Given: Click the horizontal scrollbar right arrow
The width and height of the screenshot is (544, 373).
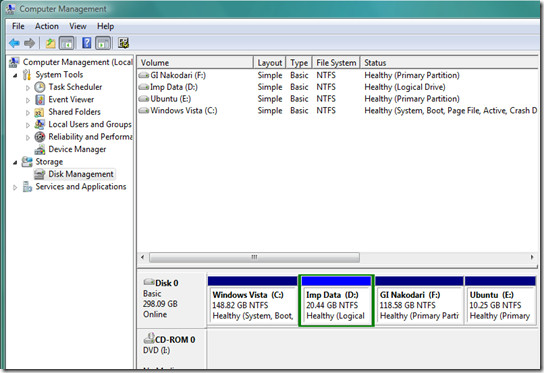Looking at the screenshot, I should click(x=532, y=257).
